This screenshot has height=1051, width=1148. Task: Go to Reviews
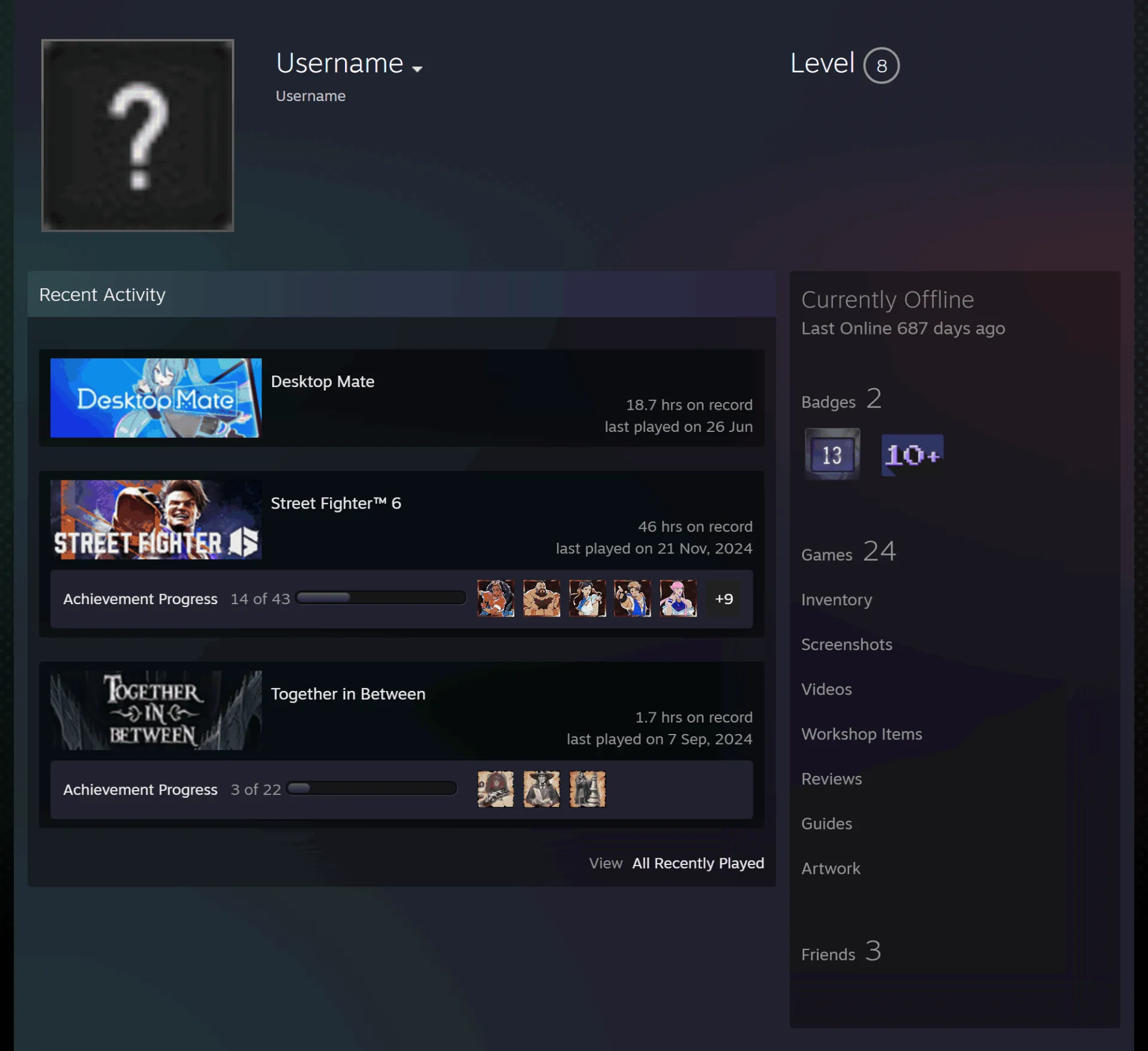pos(832,779)
